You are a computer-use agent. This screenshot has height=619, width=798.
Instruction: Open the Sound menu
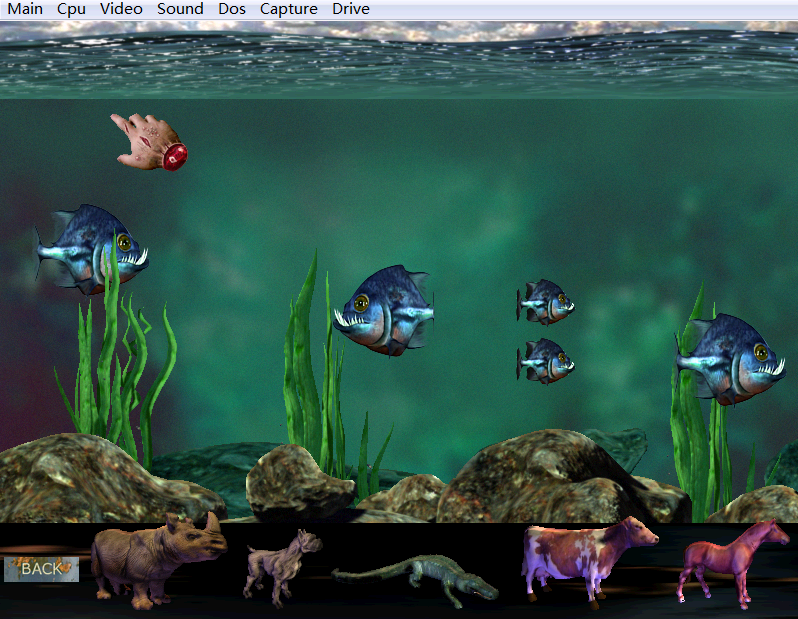180,9
